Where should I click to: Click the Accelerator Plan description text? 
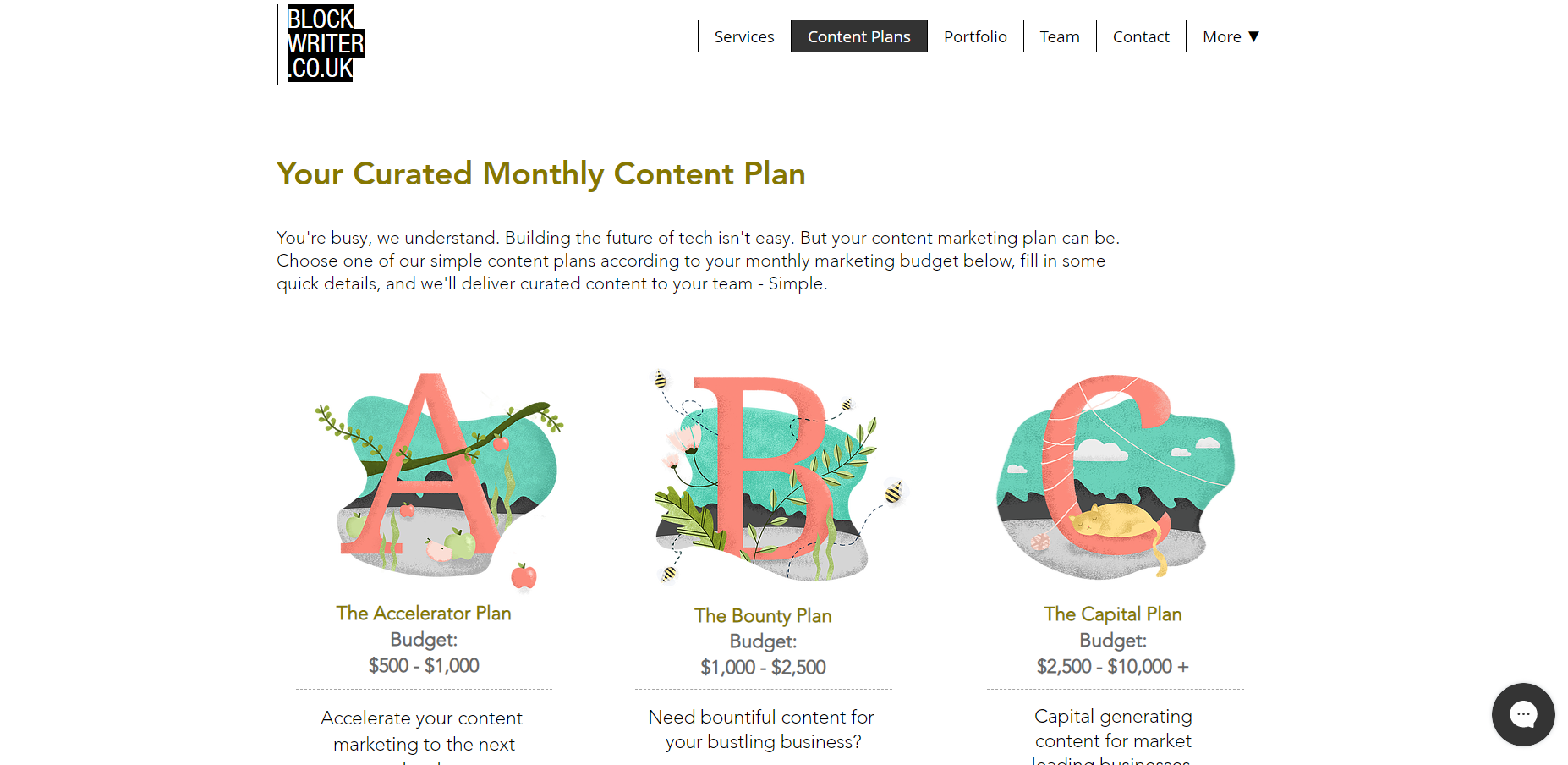coord(423,730)
